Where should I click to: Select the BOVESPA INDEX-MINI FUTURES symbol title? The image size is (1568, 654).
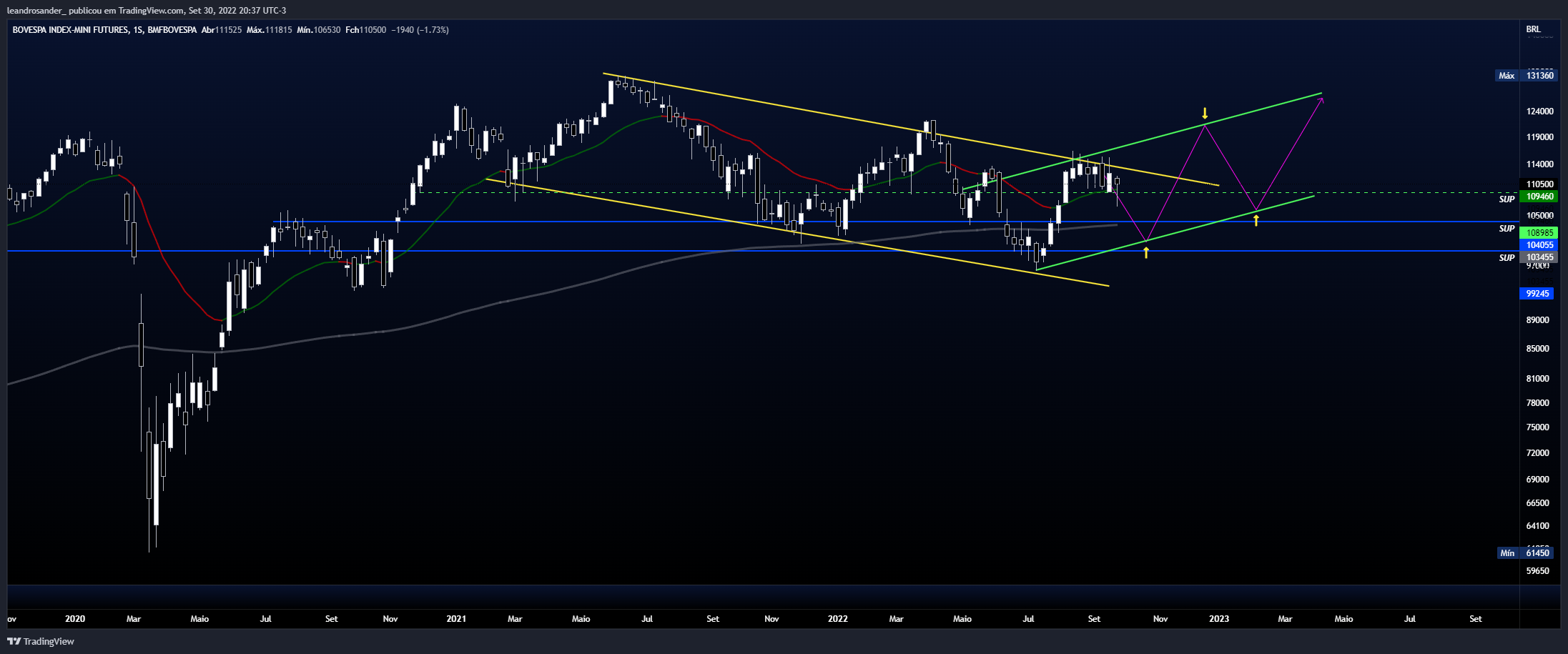coord(71,30)
